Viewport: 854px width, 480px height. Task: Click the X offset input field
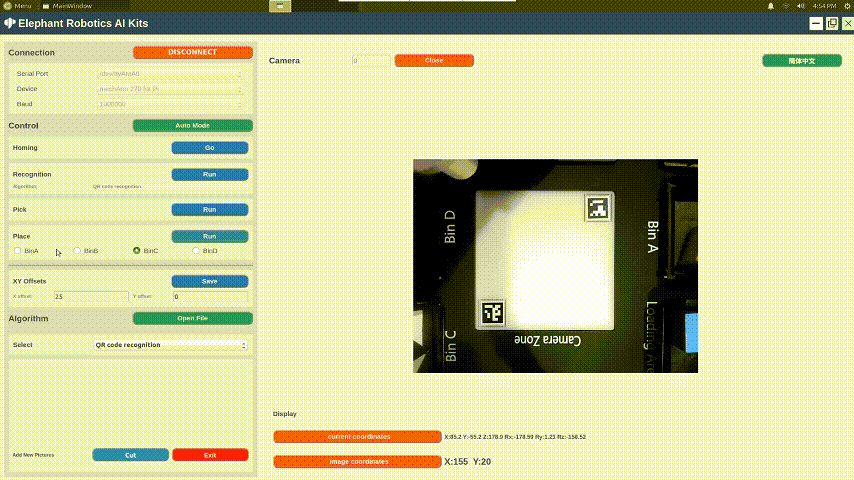click(x=91, y=296)
